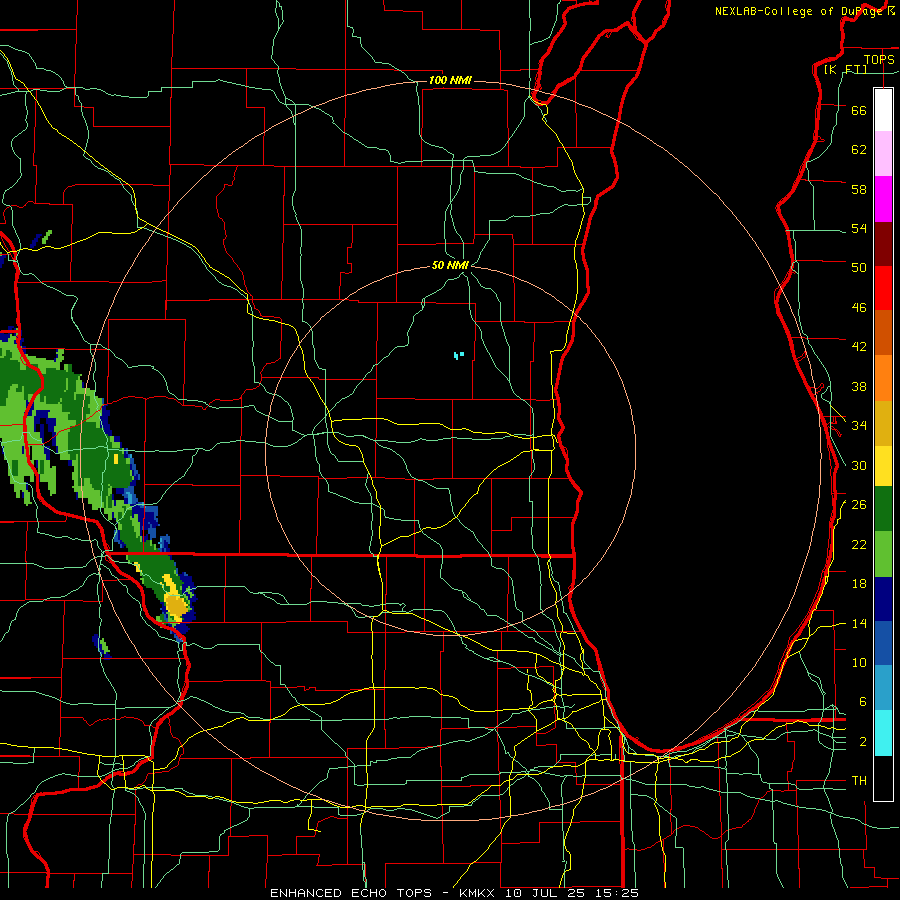The image size is (900, 900).
Task: Click the TOPS legend title
Action: (879, 59)
